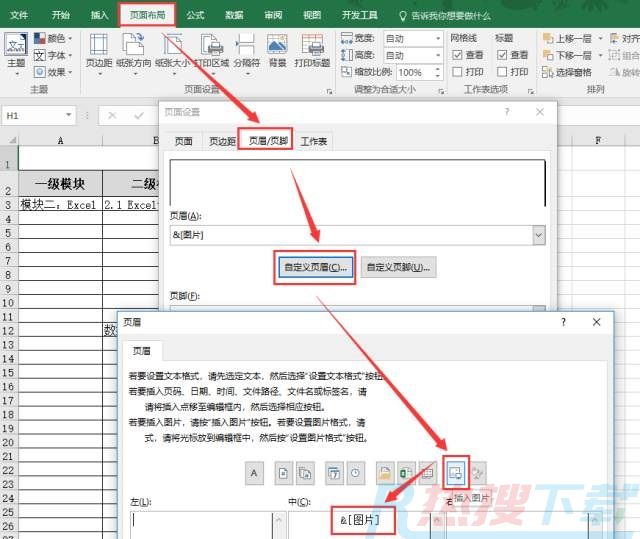
Task: Insert date icon in header dialog
Action: 334,473
